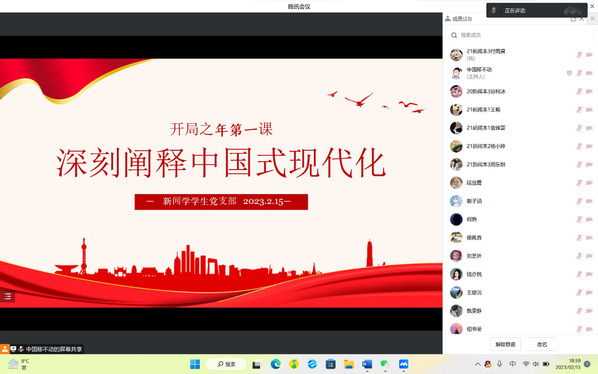598x374 pixels.
Task: Click the 解除静音 unmute button
Action: click(x=505, y=344)
